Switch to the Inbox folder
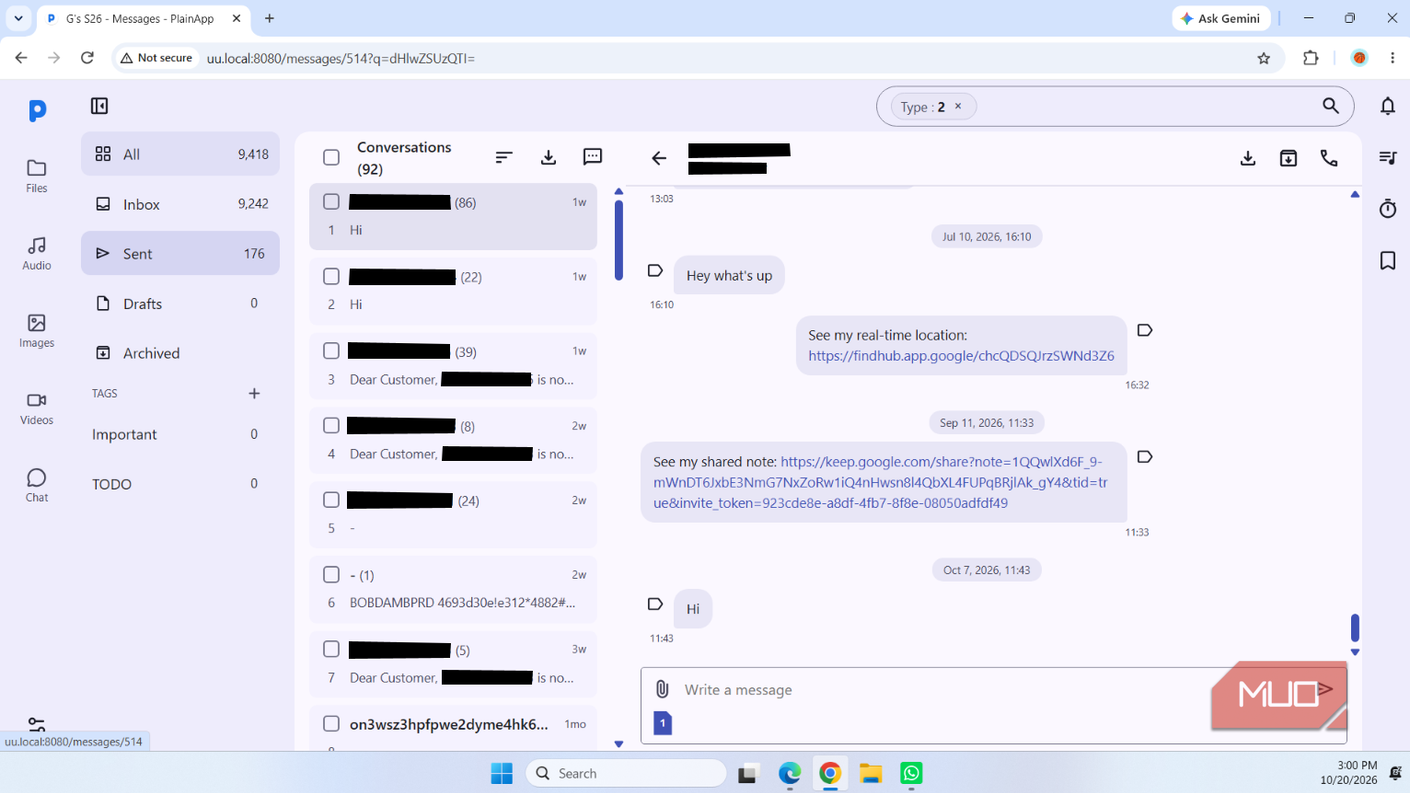This screenshot has width=1410, height=793. [x=180, y=204]
